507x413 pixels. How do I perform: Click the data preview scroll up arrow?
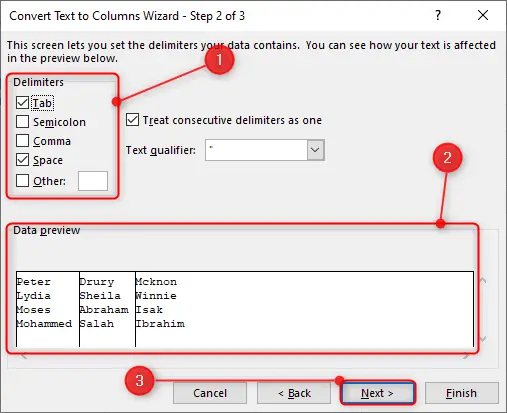pos(483,281)
